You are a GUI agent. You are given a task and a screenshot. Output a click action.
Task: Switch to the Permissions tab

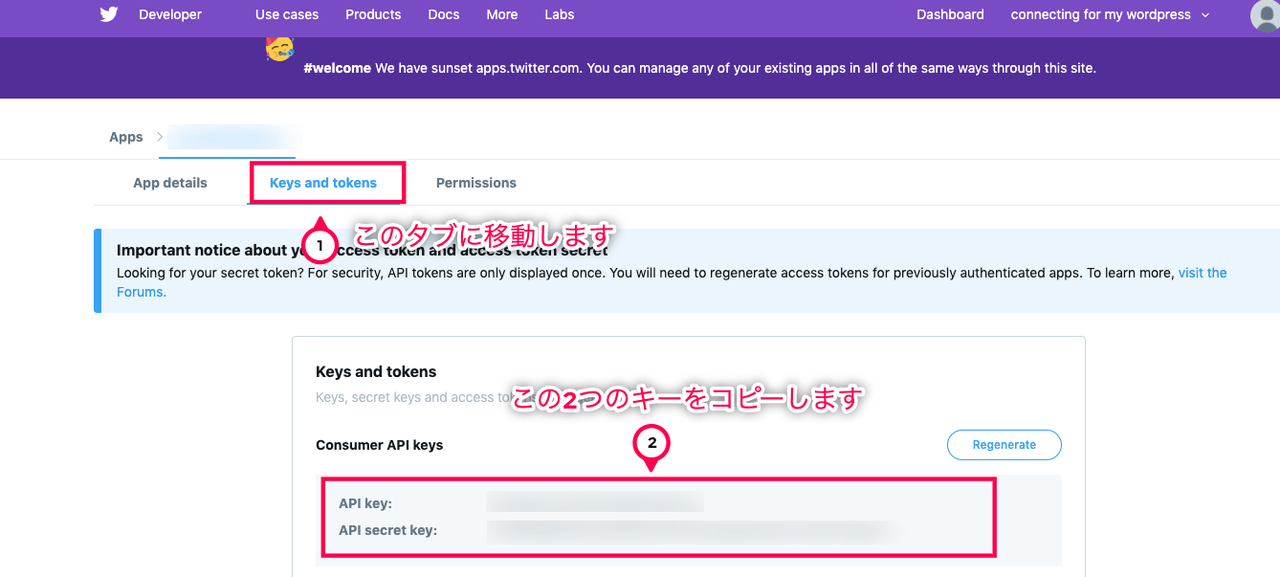(476, 183)
